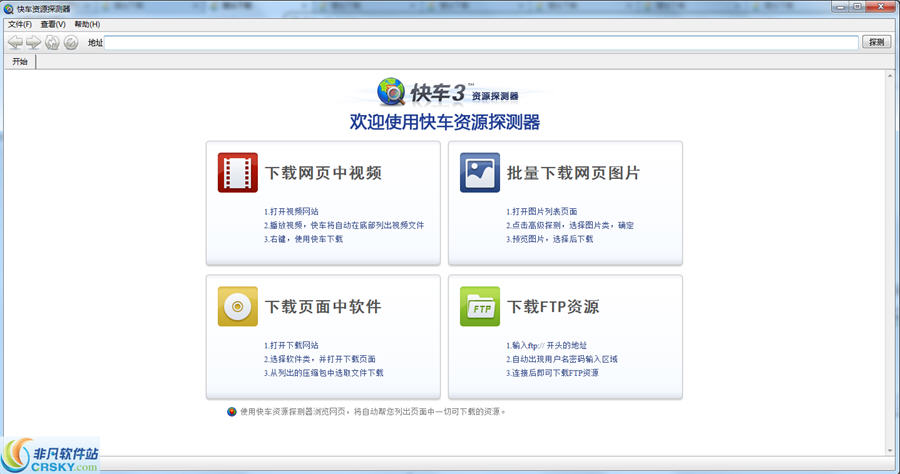Click the text 3.从列出的压缩包中选取文件下载
Screen dimensions: 900x474
pyautogui.click(x=324, y=372)
